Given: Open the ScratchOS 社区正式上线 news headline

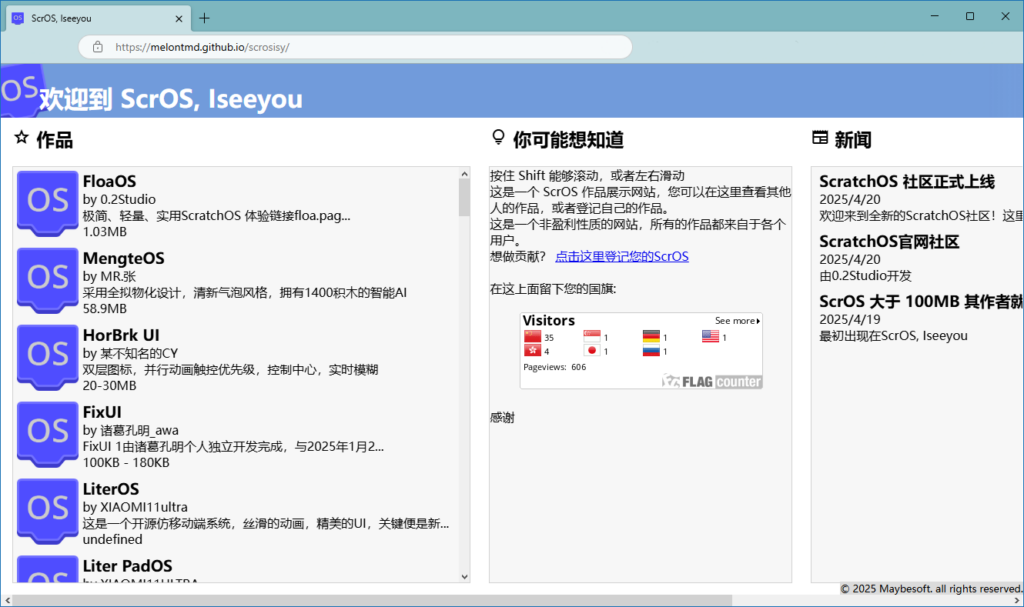Looking at the screenshot, I should coord(906,181).
